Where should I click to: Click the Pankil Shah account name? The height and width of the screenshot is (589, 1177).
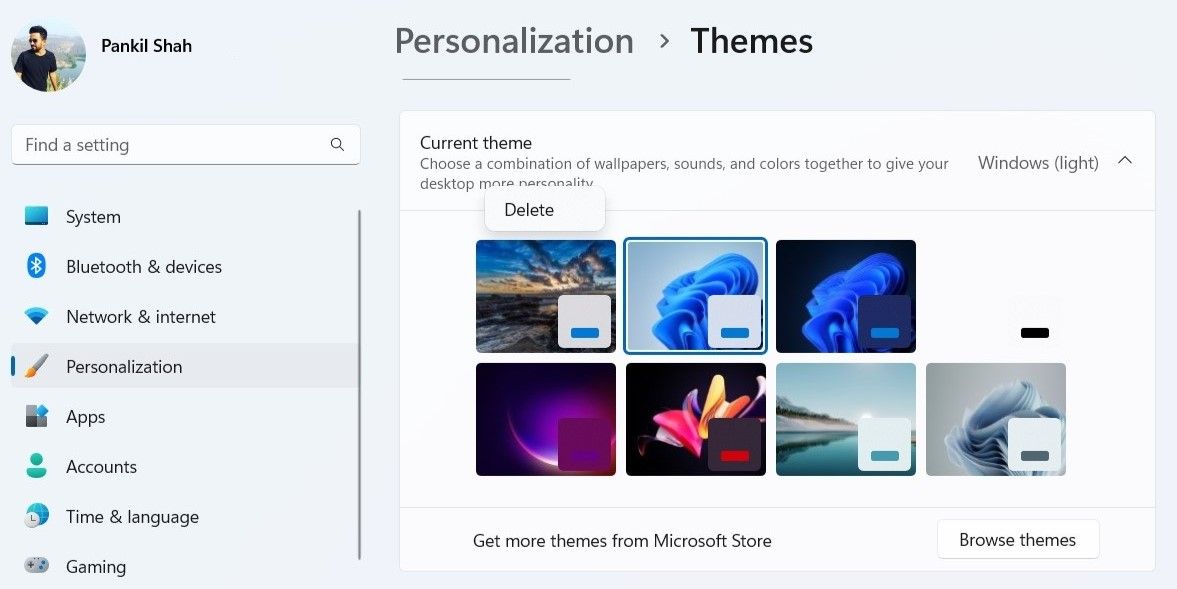[146, 46]
